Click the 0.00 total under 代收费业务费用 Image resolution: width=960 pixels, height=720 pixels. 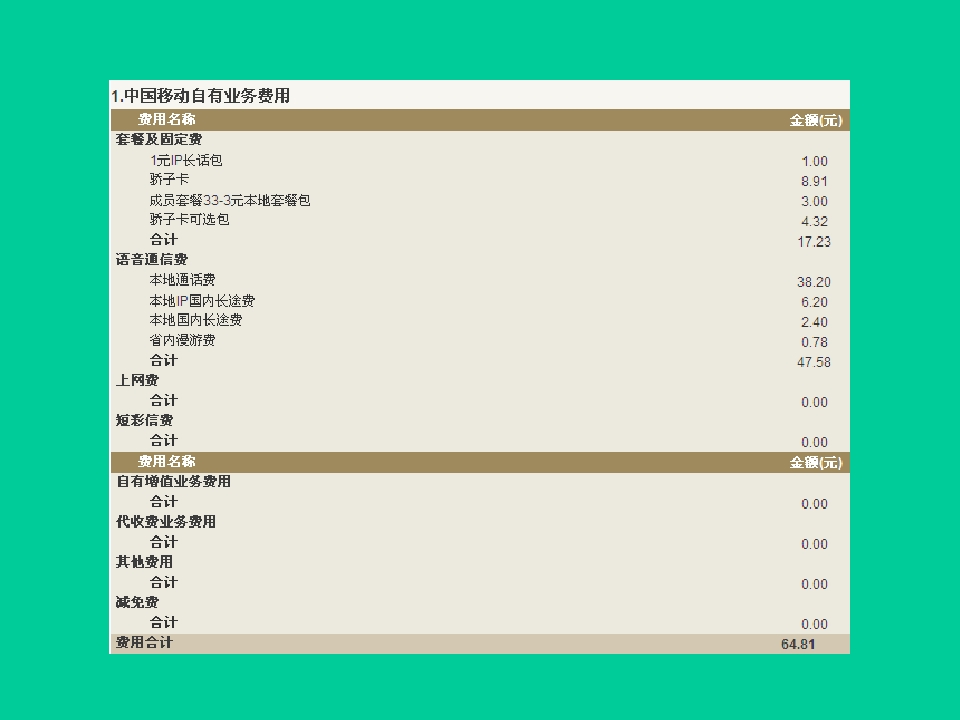tap(814, 544)
